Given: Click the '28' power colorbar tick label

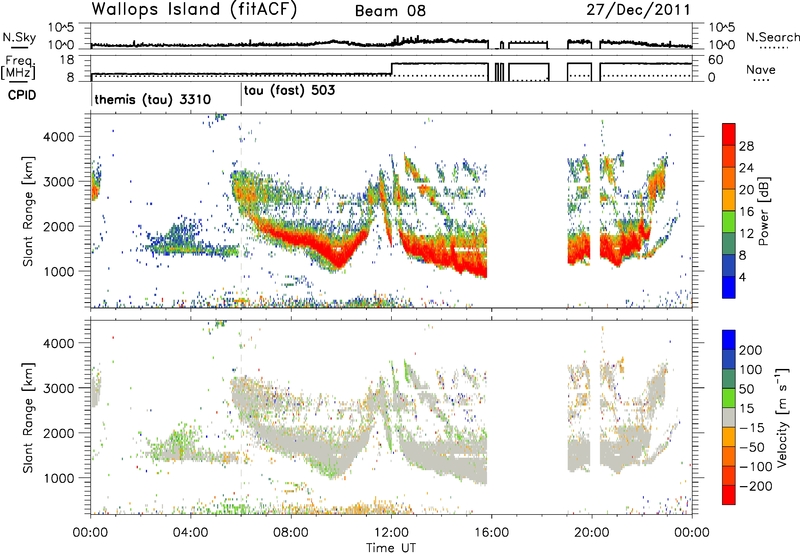Looking at the screenshot, I should 746,146.
